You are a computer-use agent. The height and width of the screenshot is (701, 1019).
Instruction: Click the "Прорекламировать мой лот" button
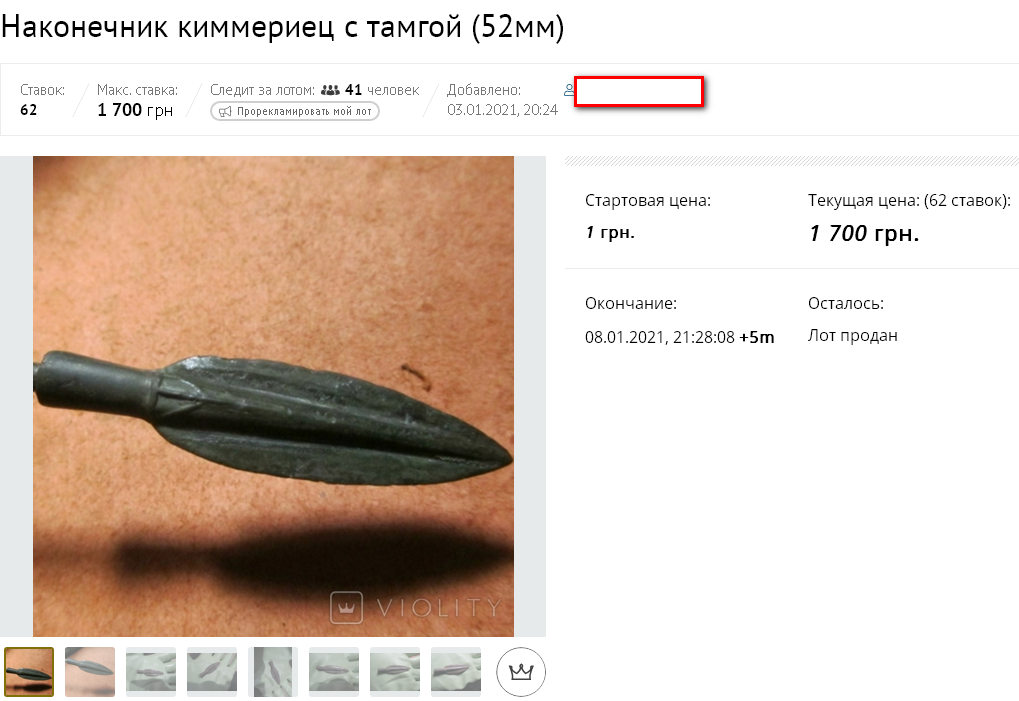(x=295, y=112)
